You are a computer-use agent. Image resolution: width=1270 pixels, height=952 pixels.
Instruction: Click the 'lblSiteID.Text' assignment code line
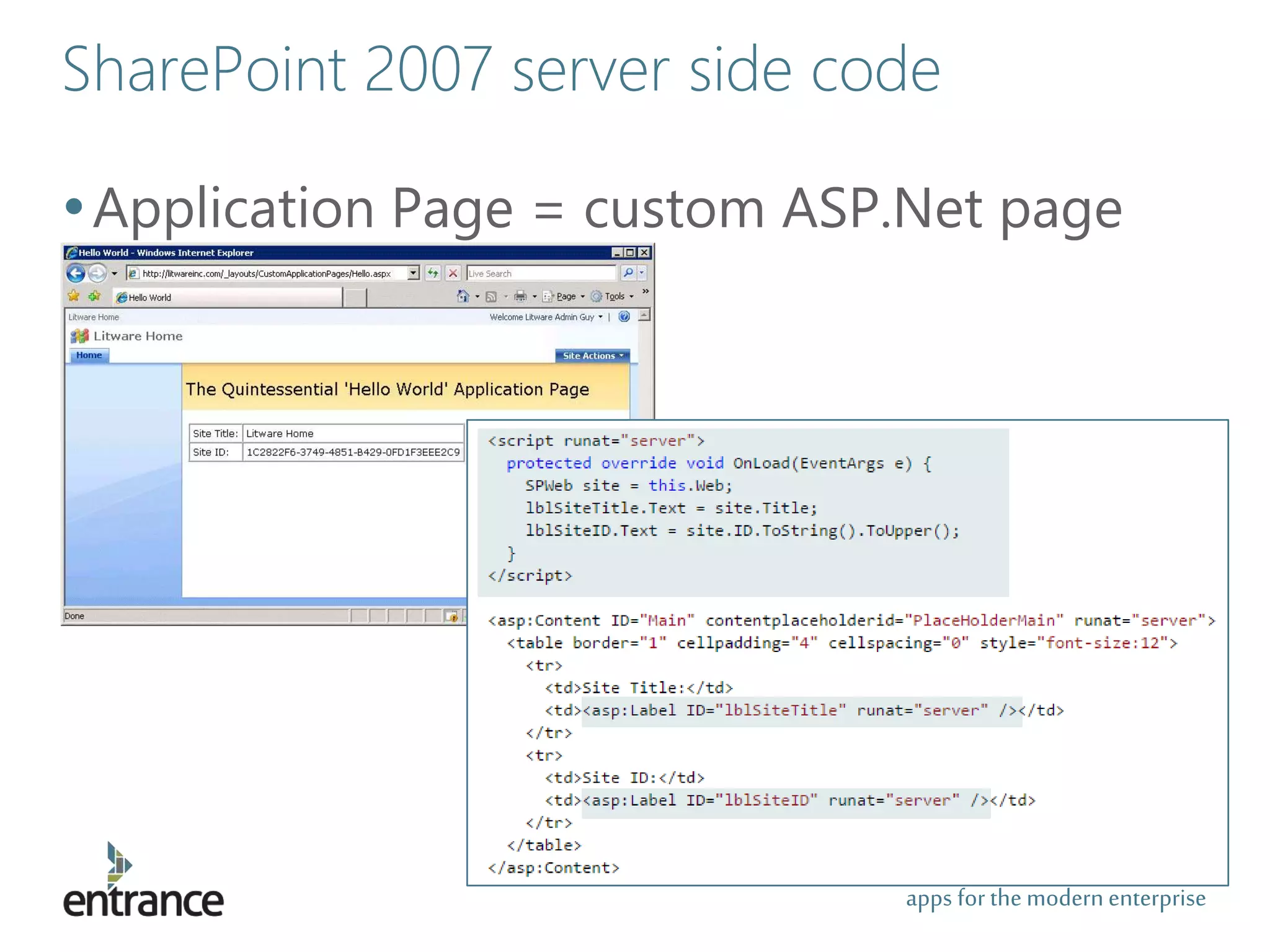pos(742,531)
